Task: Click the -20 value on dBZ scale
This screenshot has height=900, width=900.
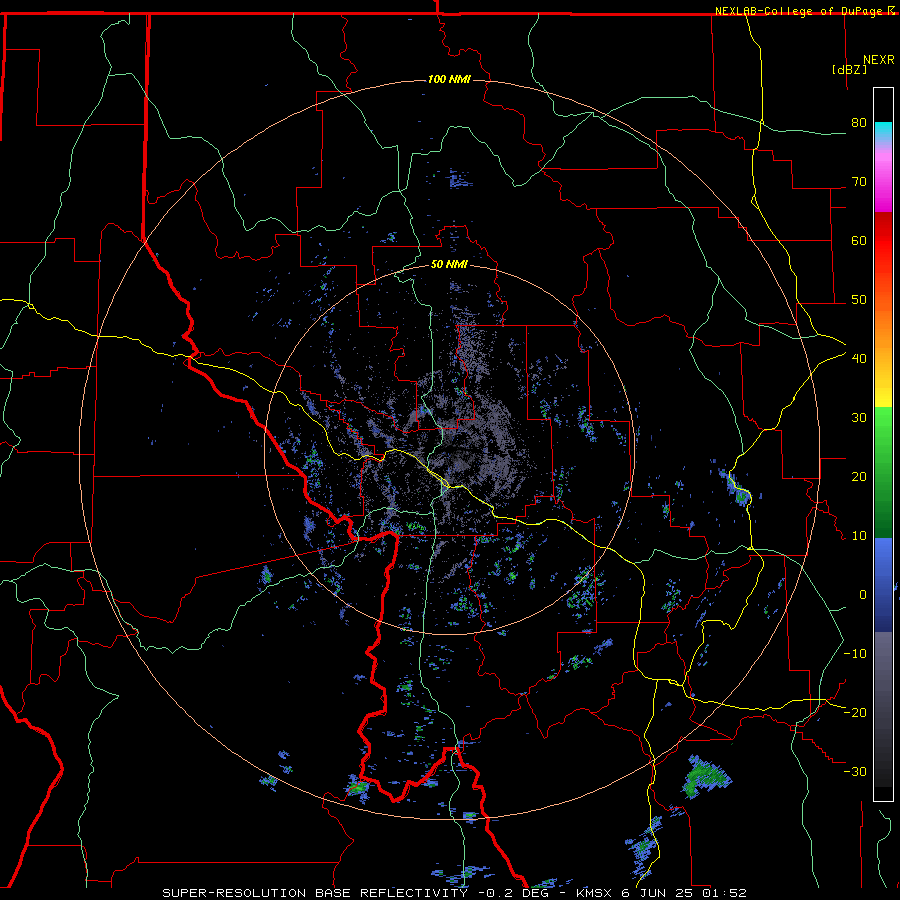Action: point(855,712)
